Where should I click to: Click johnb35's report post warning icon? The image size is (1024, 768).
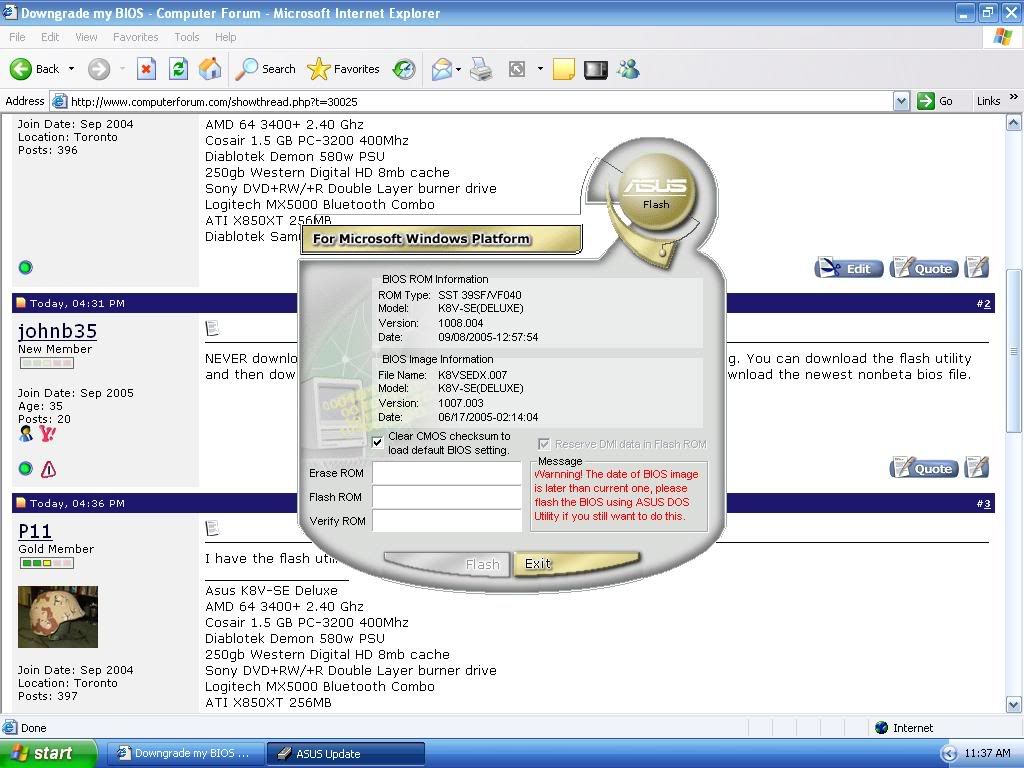click(48, 469)
